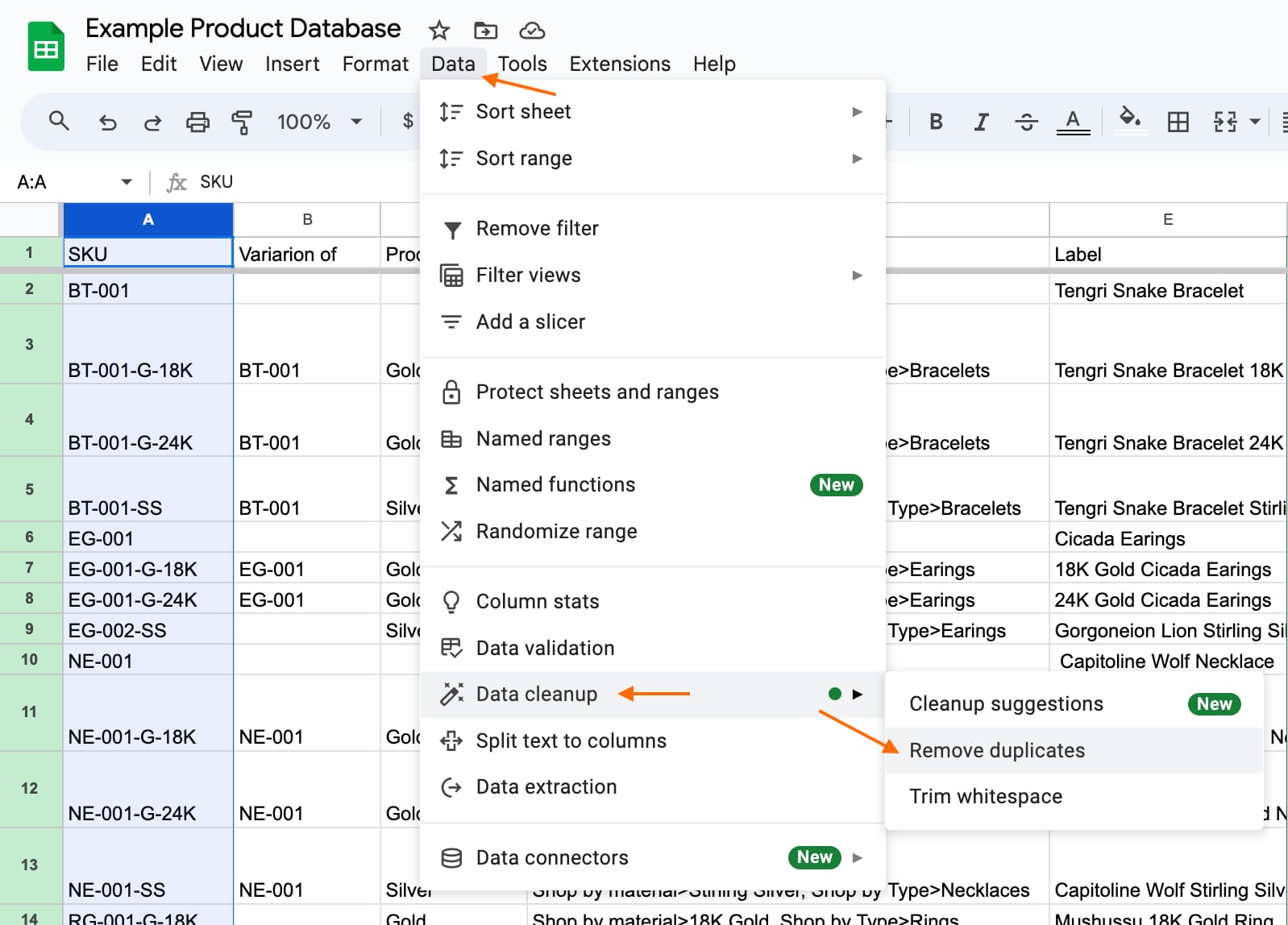This screenshot has height=925, width=1288.
Task: Undo the last action
Action: (107, 122)
